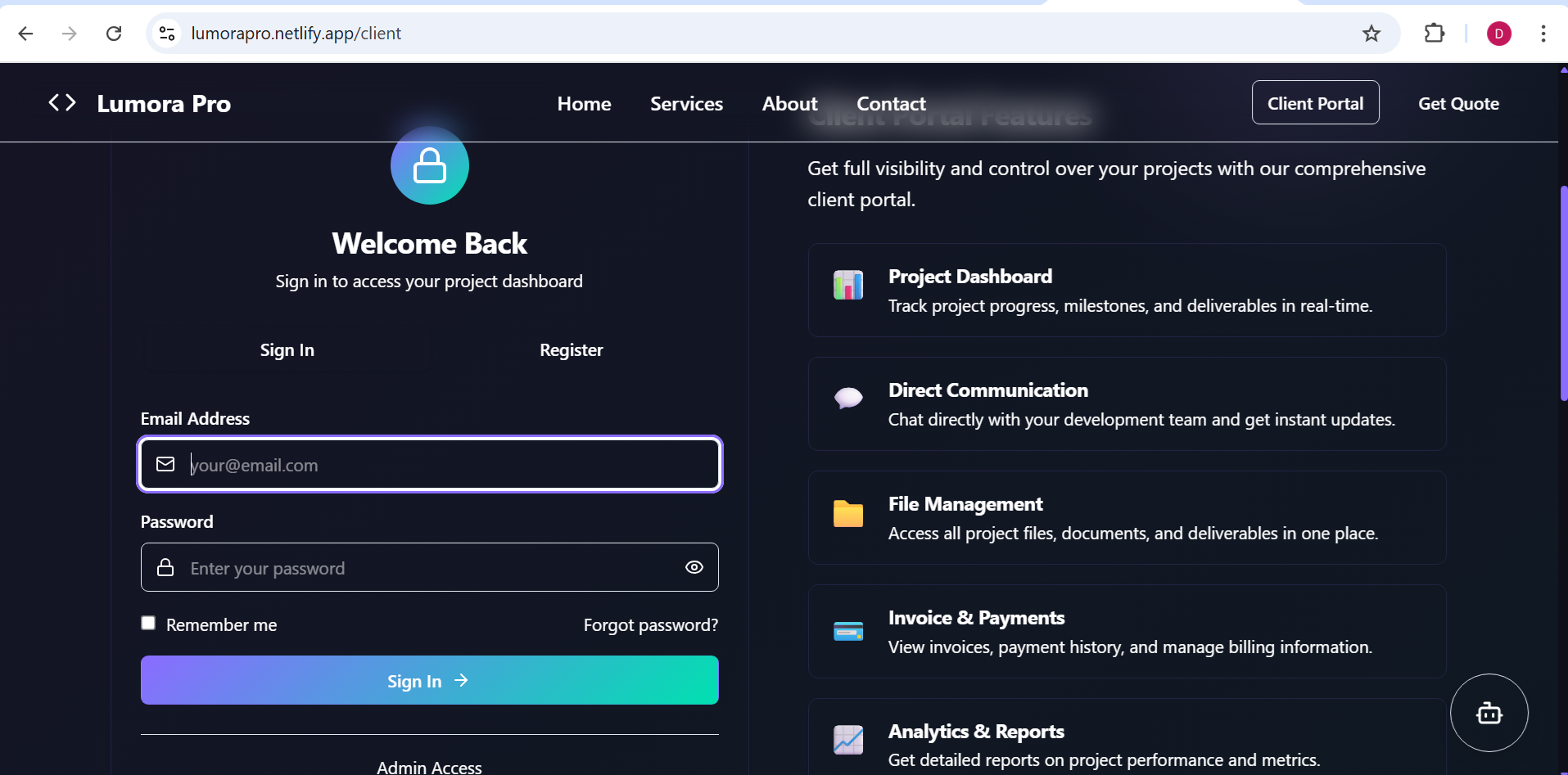
Task: Click the padlock icon in password field
Action: tap(165, 567)
